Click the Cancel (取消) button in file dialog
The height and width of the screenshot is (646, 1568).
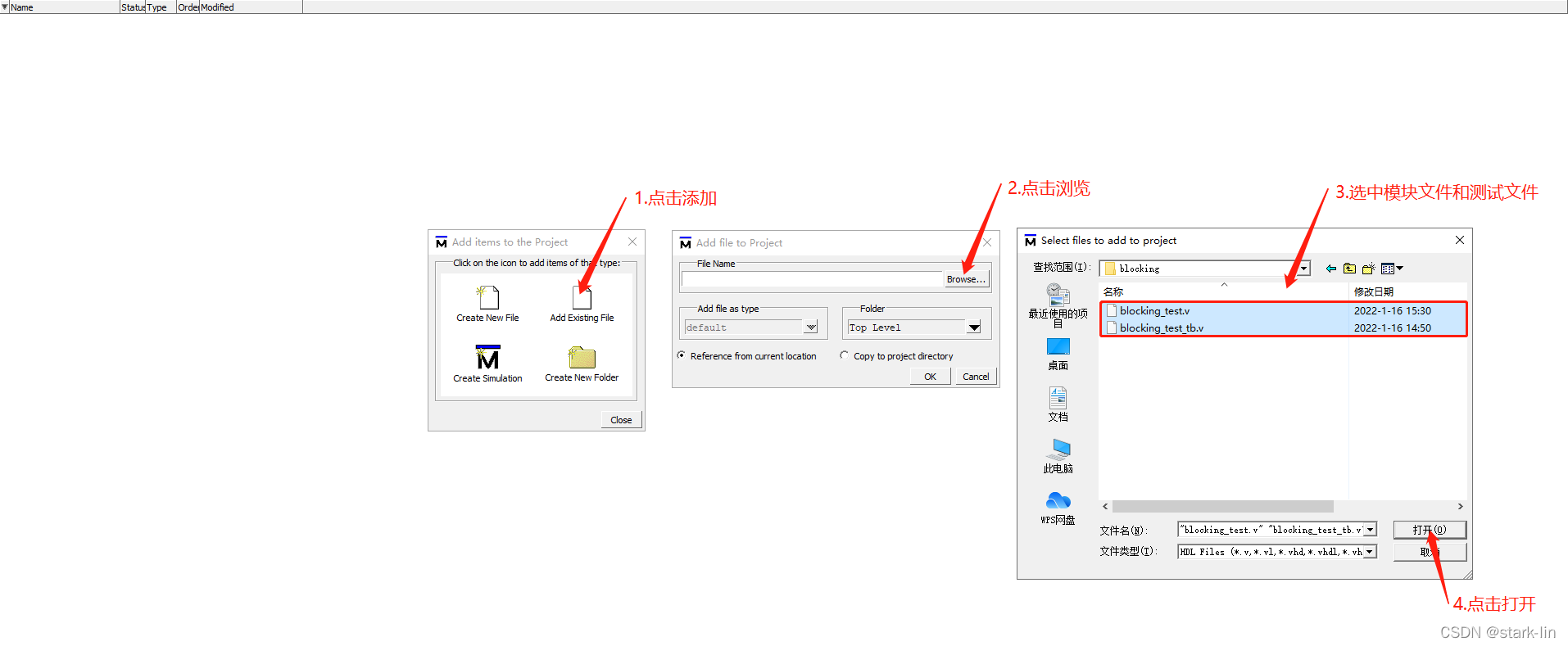(x=1430, y=552)
